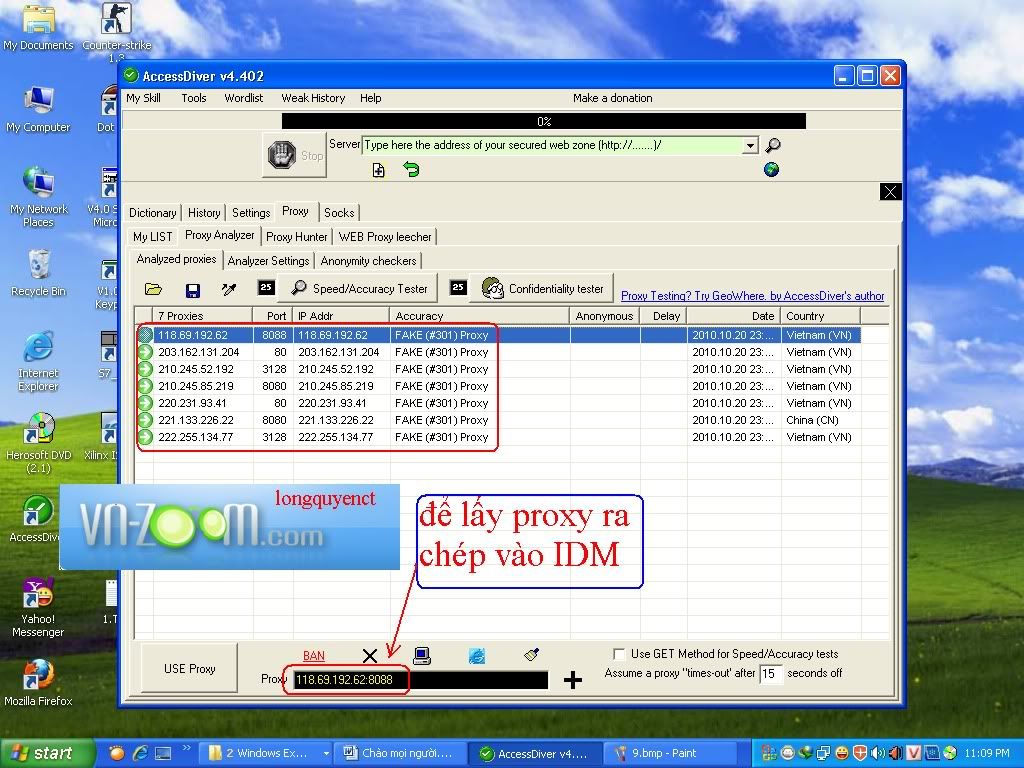Viewport: 1024px width, 768px height.
Task: Open the Analyzer Settings tab
Action: (x=268, y=261)
